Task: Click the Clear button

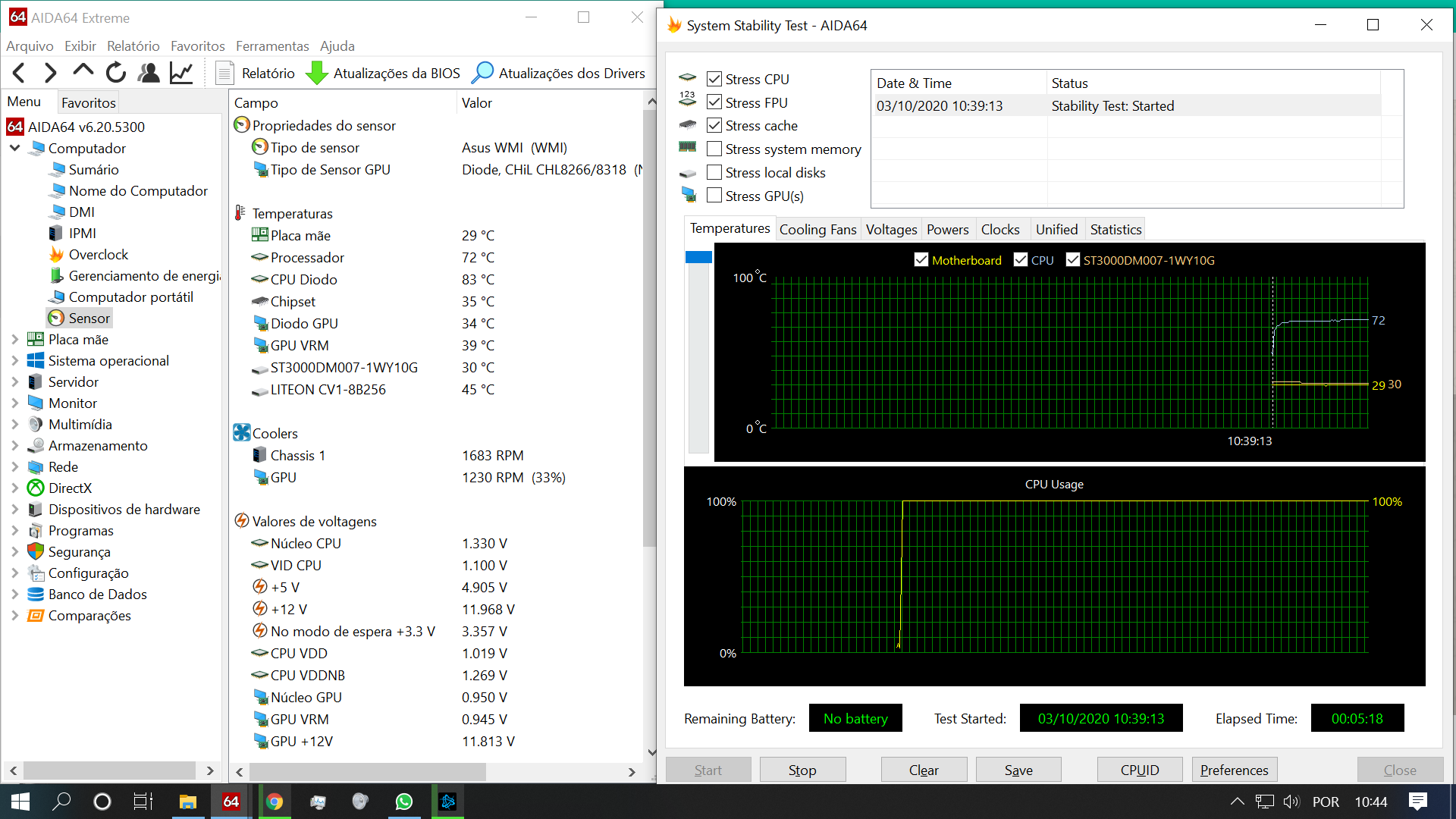Action: [924, 770]
